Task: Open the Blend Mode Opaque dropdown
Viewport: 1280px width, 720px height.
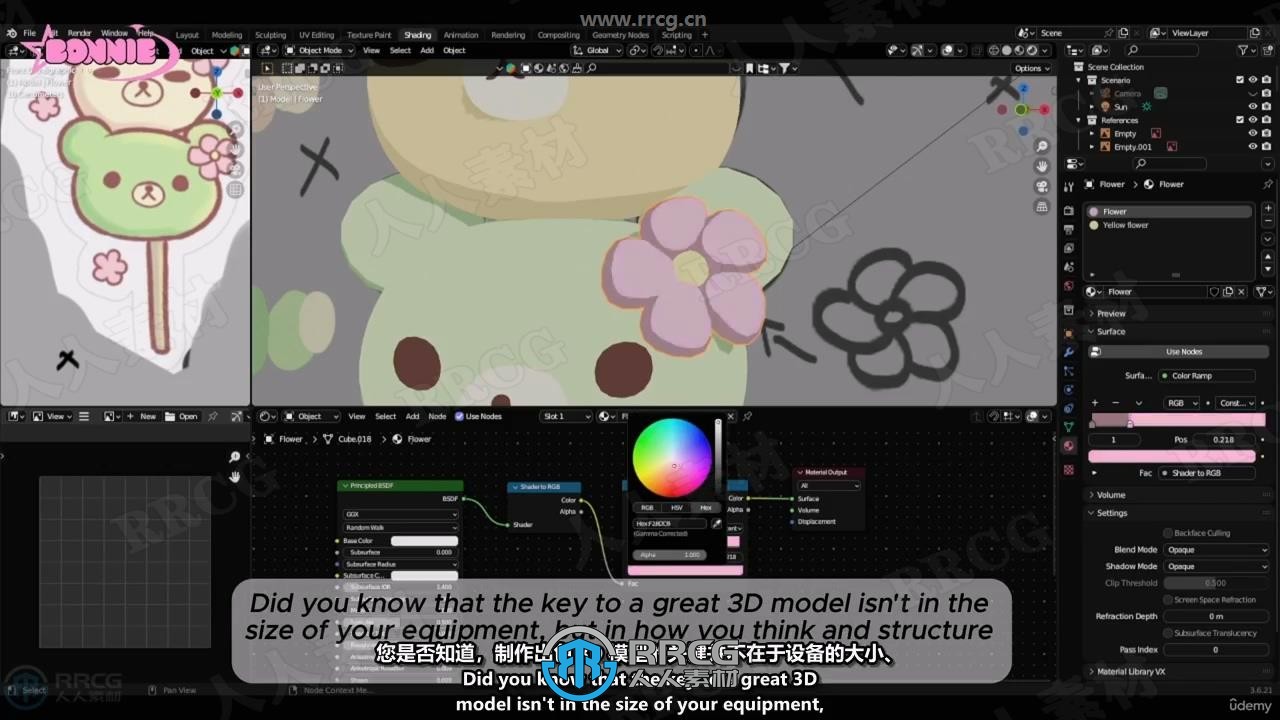Action: click(x=1217, y=550)
